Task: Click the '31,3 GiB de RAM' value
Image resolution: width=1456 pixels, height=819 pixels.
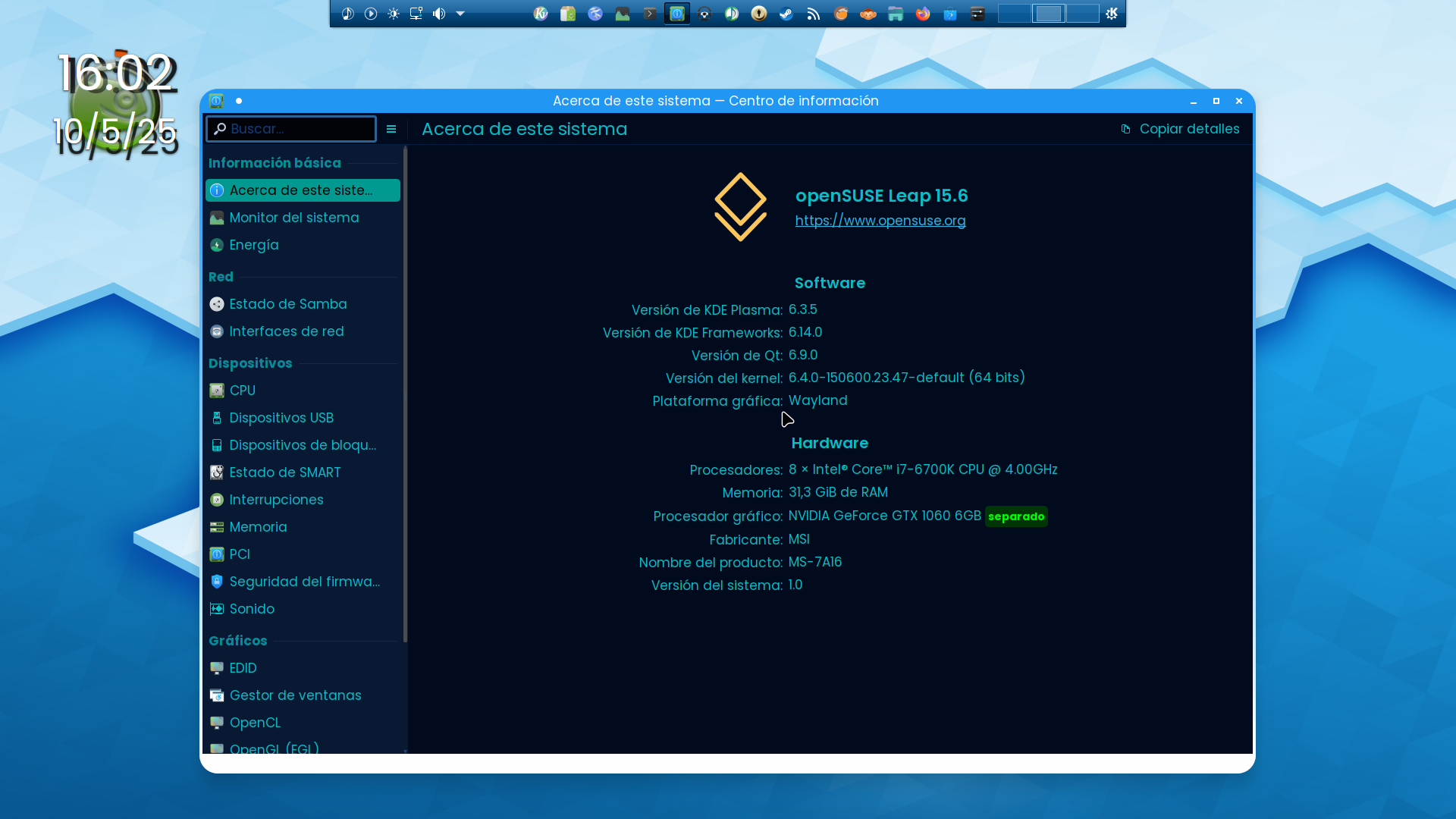Action: (838, 492)
